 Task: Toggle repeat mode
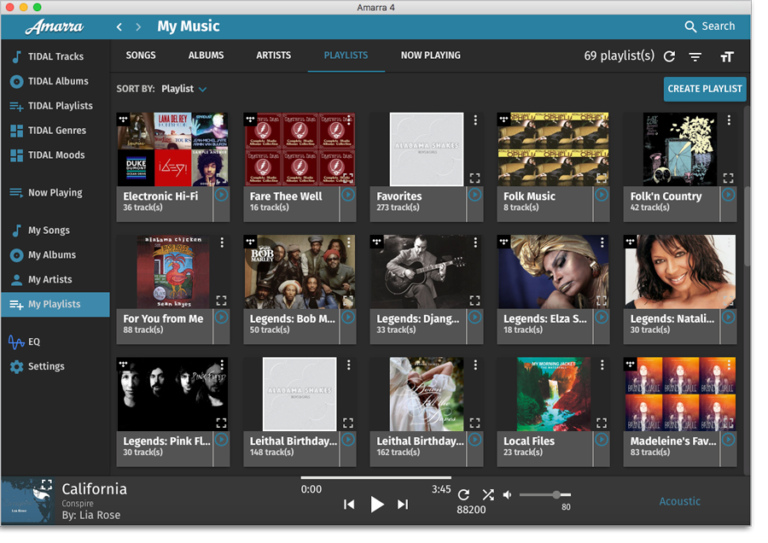(464, 495)
